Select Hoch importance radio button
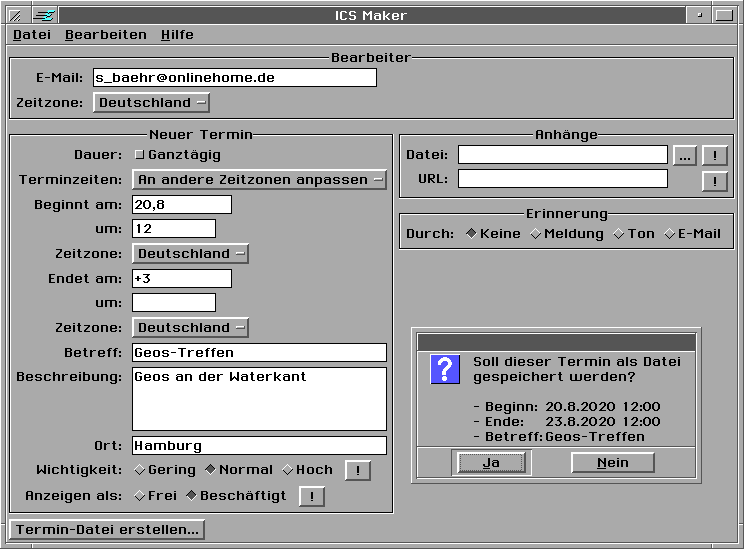Image resolution: width=744 pixels, height=549 pixels. tap(288, 470)
